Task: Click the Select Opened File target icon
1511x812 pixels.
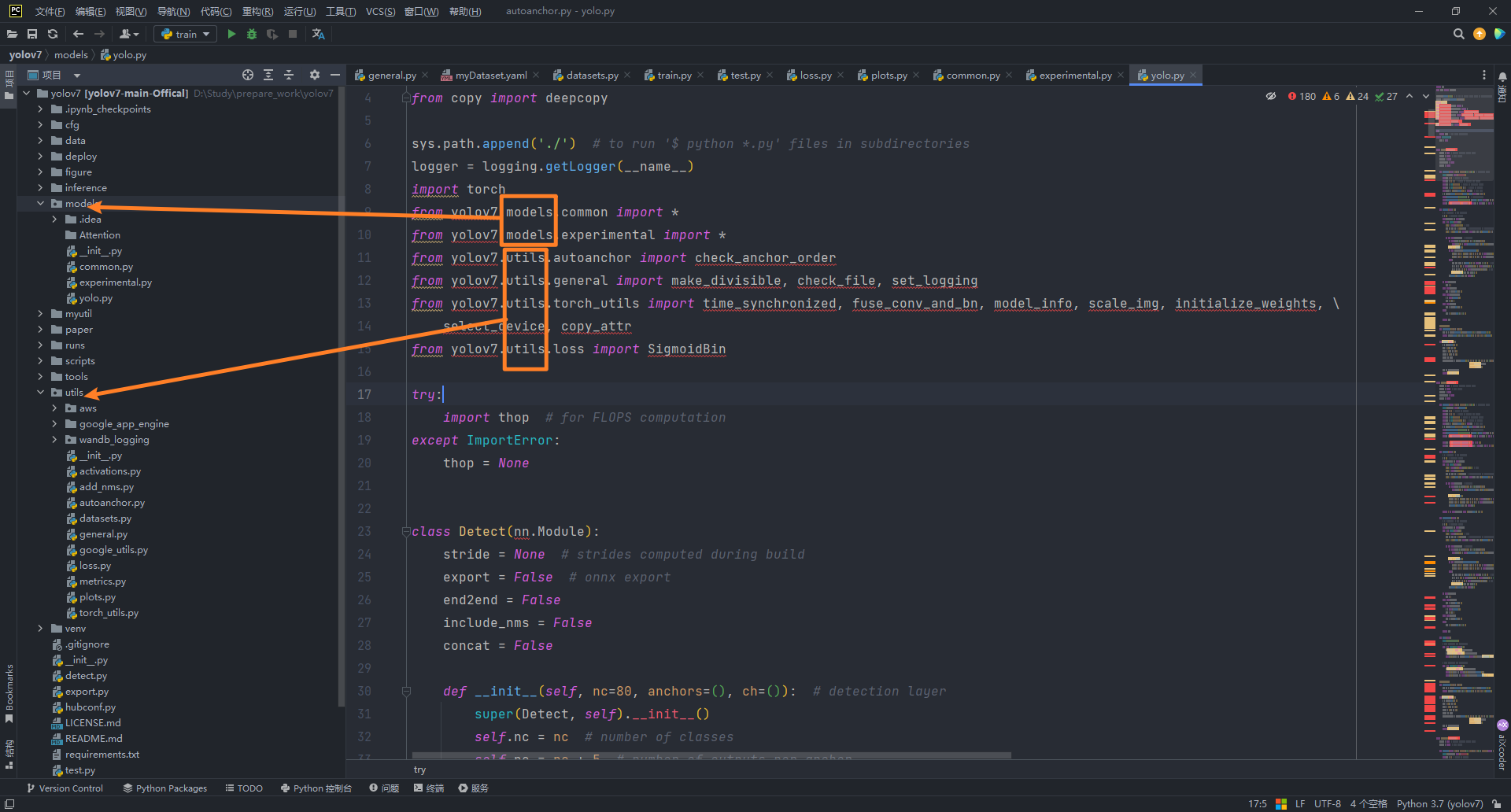Action: (x=248, y=75)
